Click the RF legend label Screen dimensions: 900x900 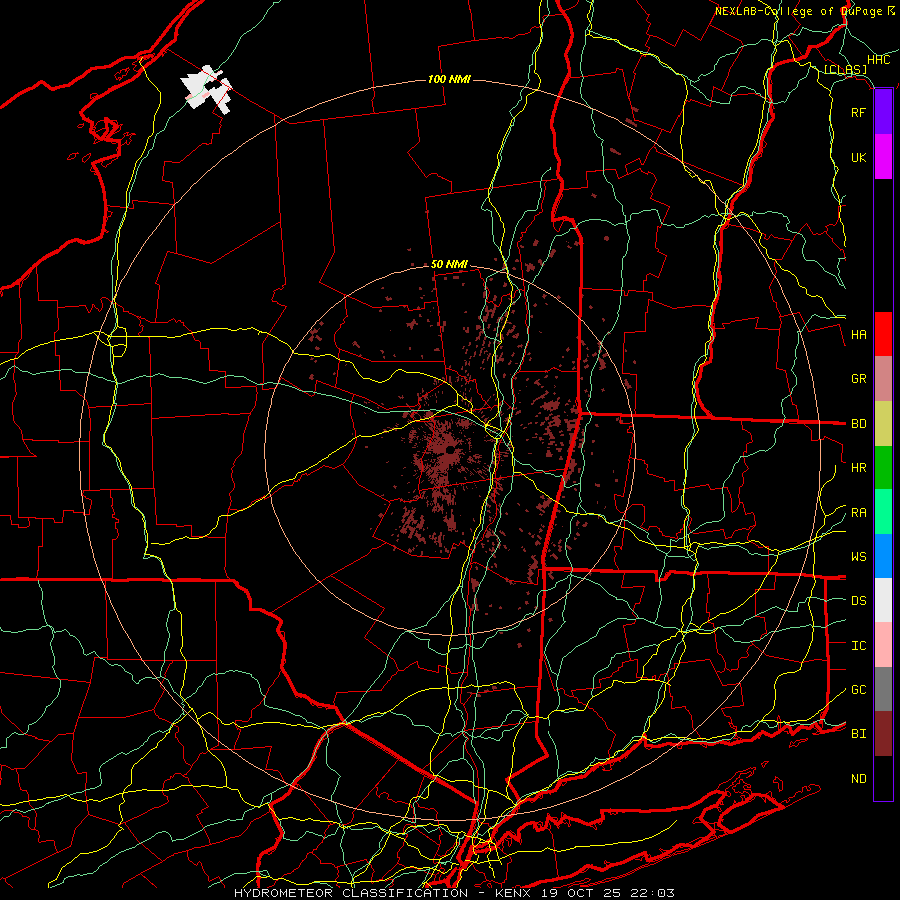click(859, 112)
